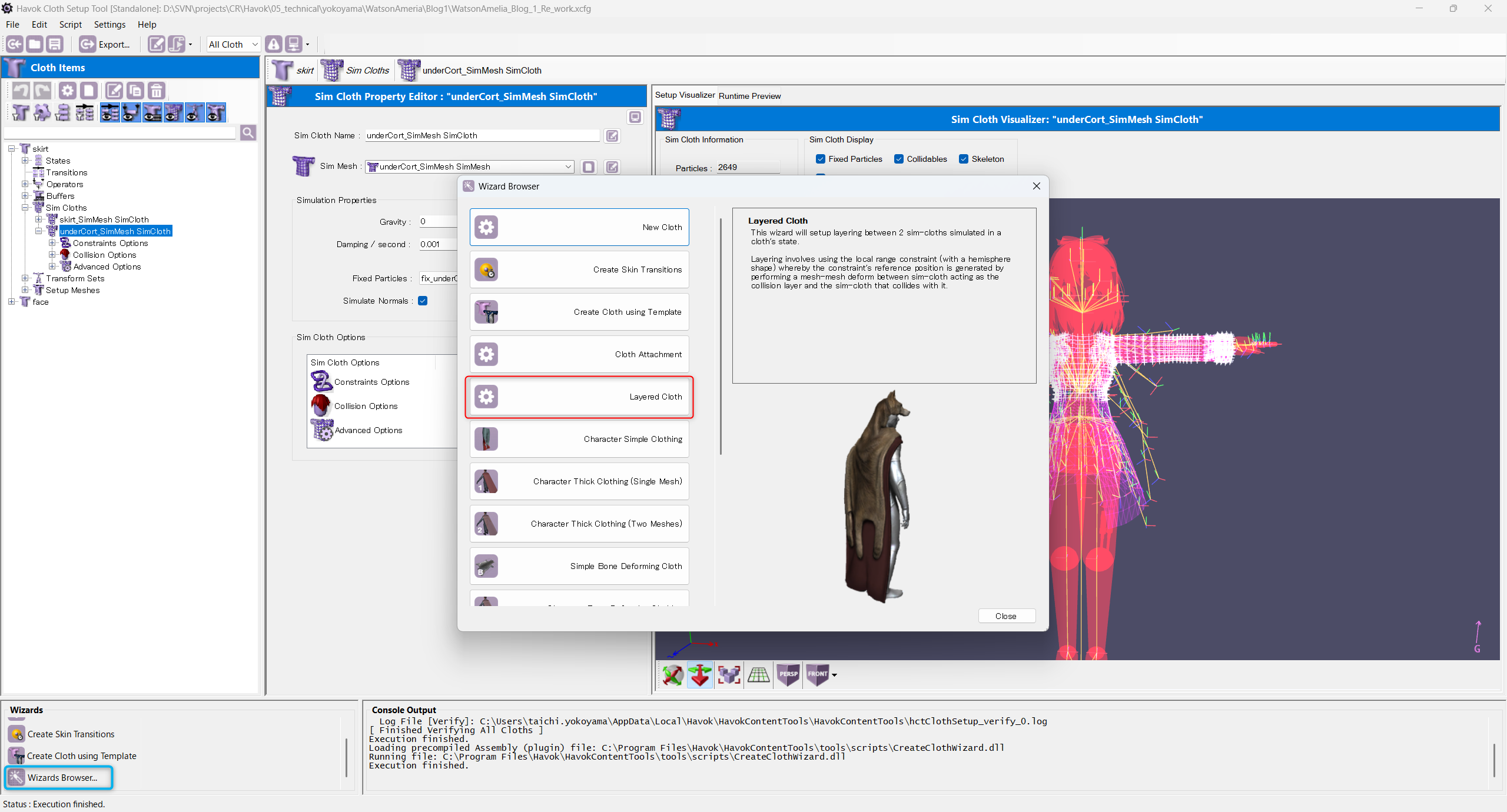1507x812 pixels.
Task: Open the Script menu
Action: 71,24
